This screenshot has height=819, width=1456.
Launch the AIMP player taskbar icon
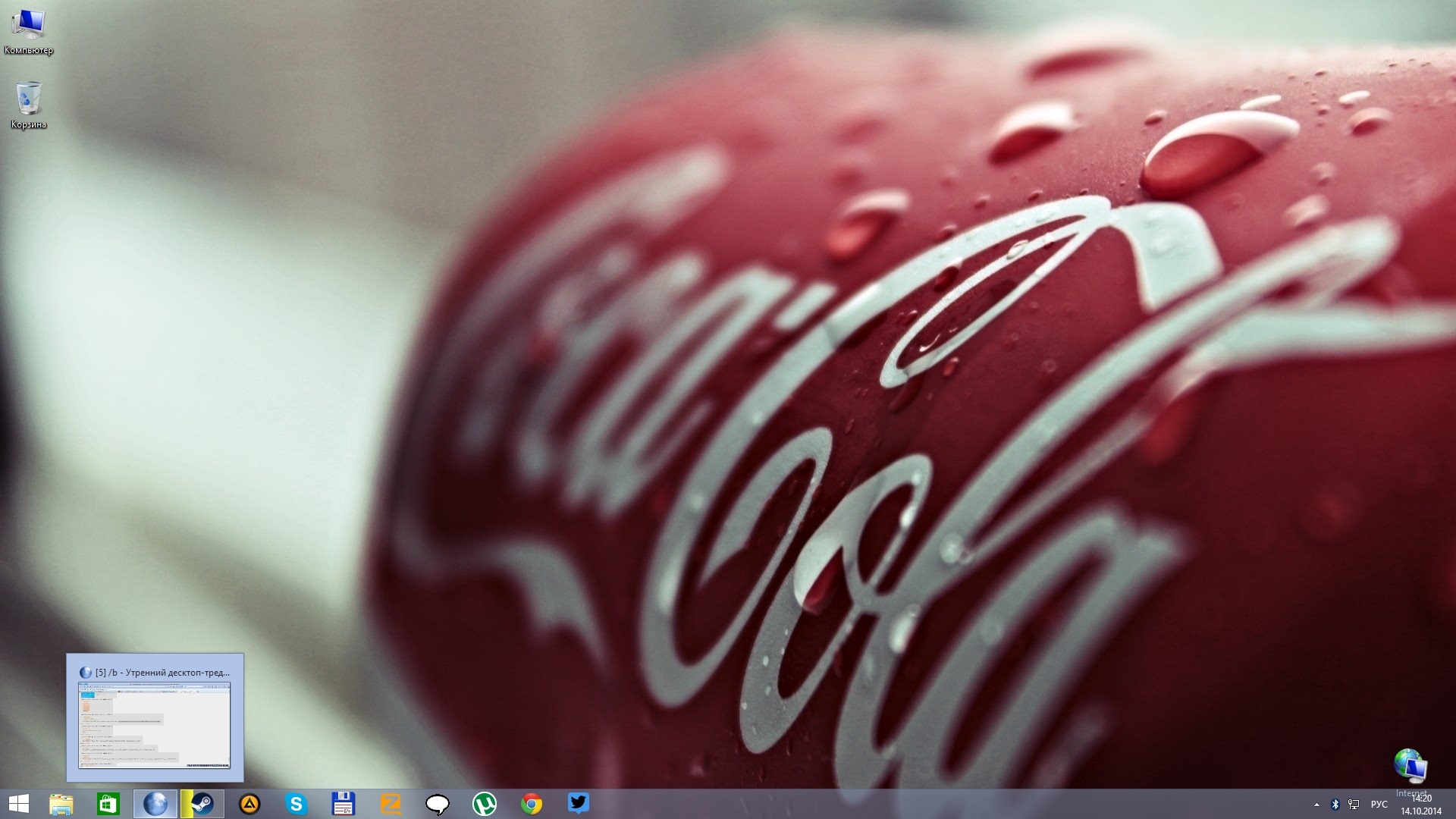pos(249,804)
